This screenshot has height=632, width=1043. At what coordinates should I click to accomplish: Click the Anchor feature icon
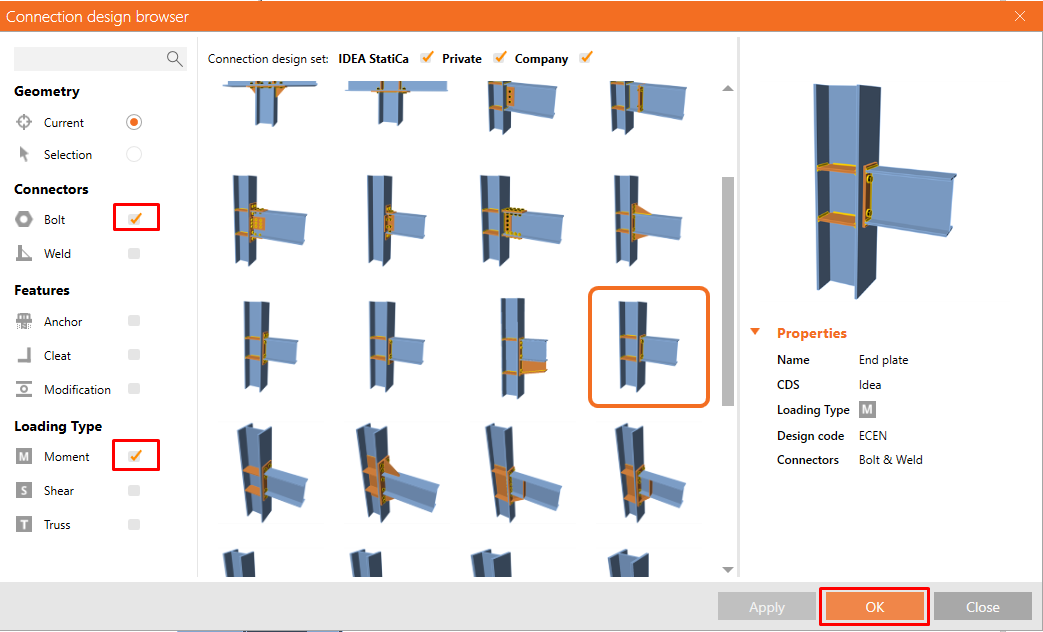click(x=22, y=321)
